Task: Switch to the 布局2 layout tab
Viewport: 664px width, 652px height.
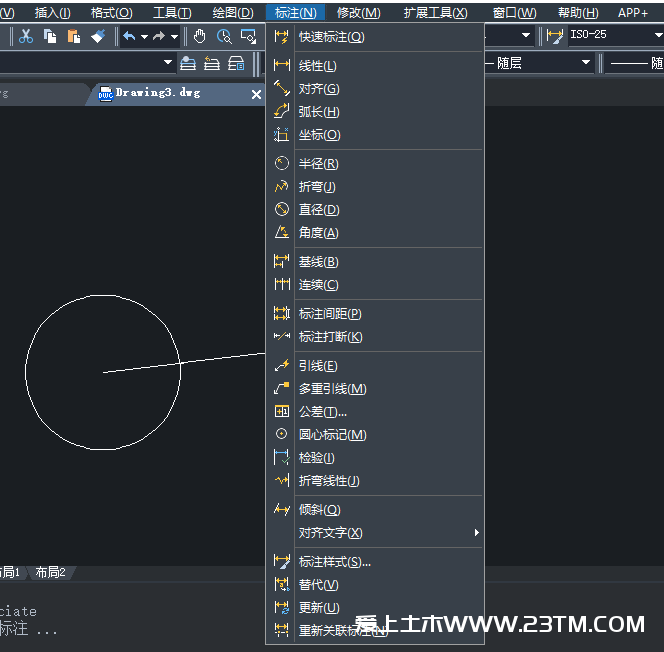Action: pos(50,572)
